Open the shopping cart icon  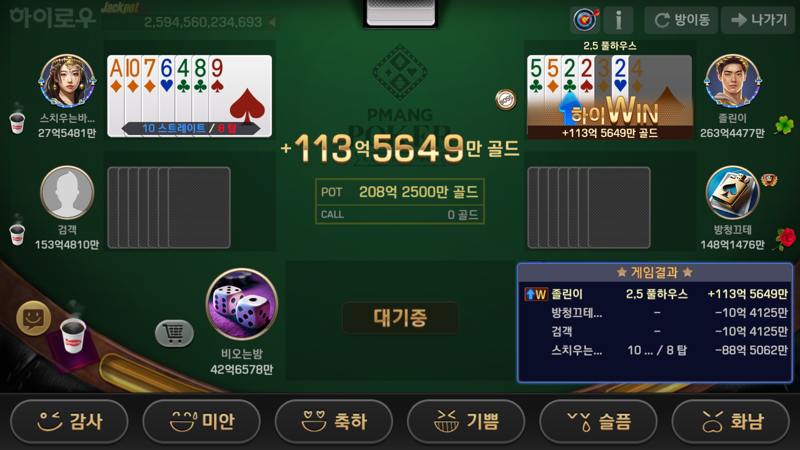tap(174, 334)
